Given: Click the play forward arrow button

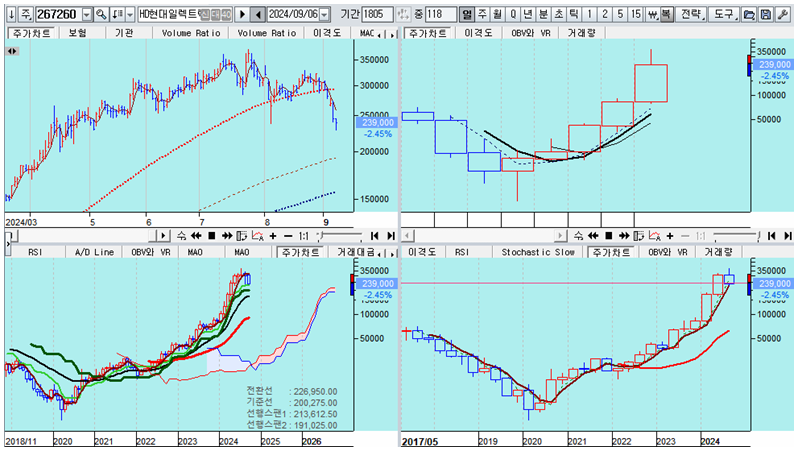Looking at the screenshot, I should coord(241,15).
